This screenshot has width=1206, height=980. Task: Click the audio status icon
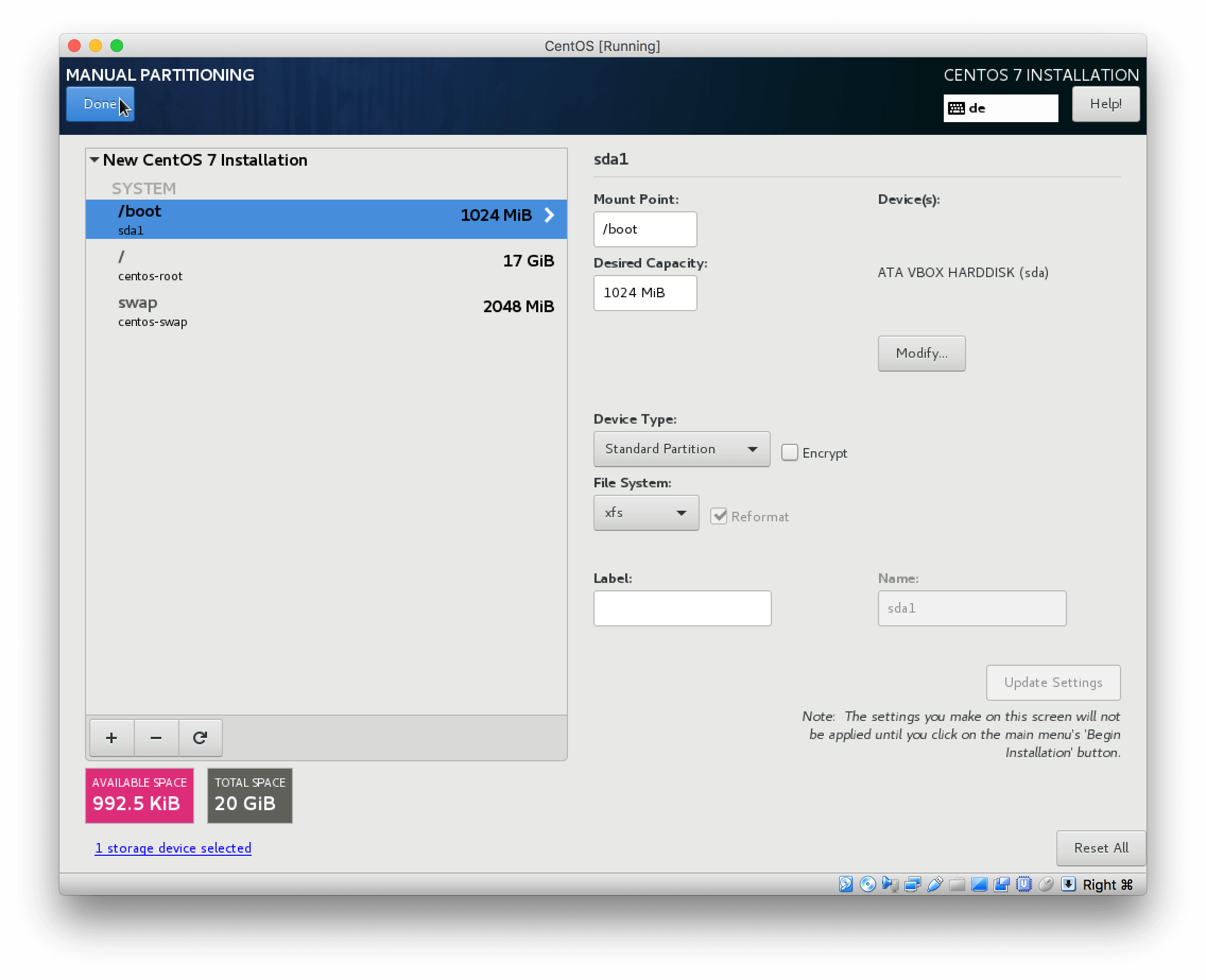(891, 884)
